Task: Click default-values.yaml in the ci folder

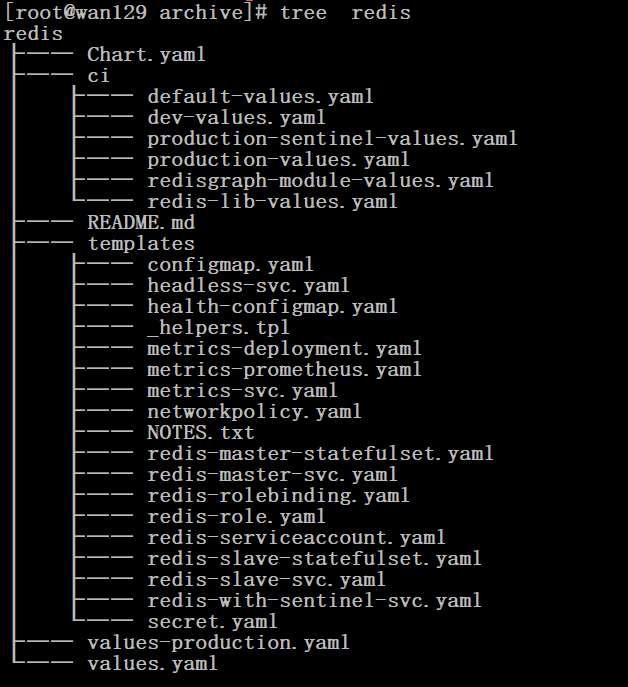Action: click(x=260, y=97)
